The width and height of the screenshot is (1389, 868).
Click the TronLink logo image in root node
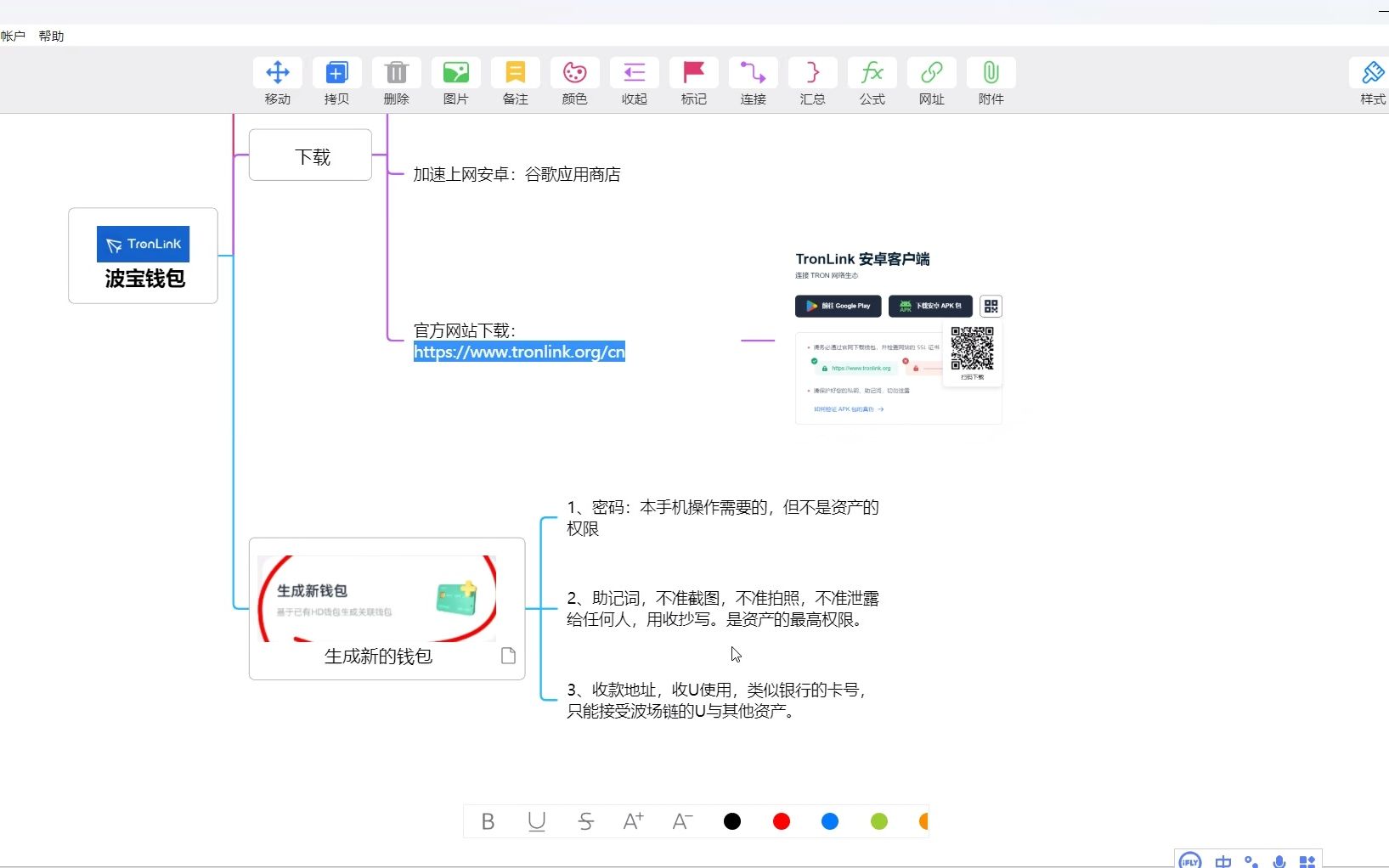pyautogui.click(x=143, y=245)
